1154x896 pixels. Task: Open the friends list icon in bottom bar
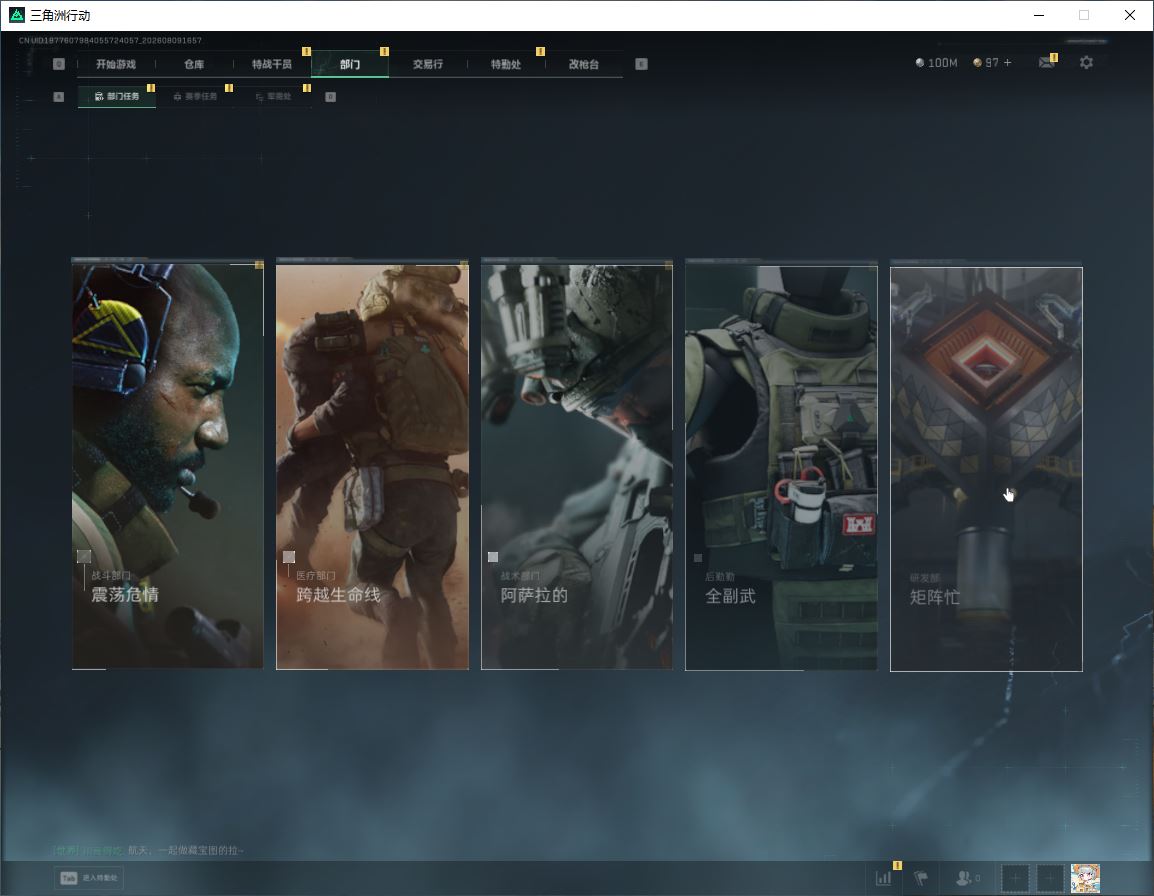click(967, 878)
